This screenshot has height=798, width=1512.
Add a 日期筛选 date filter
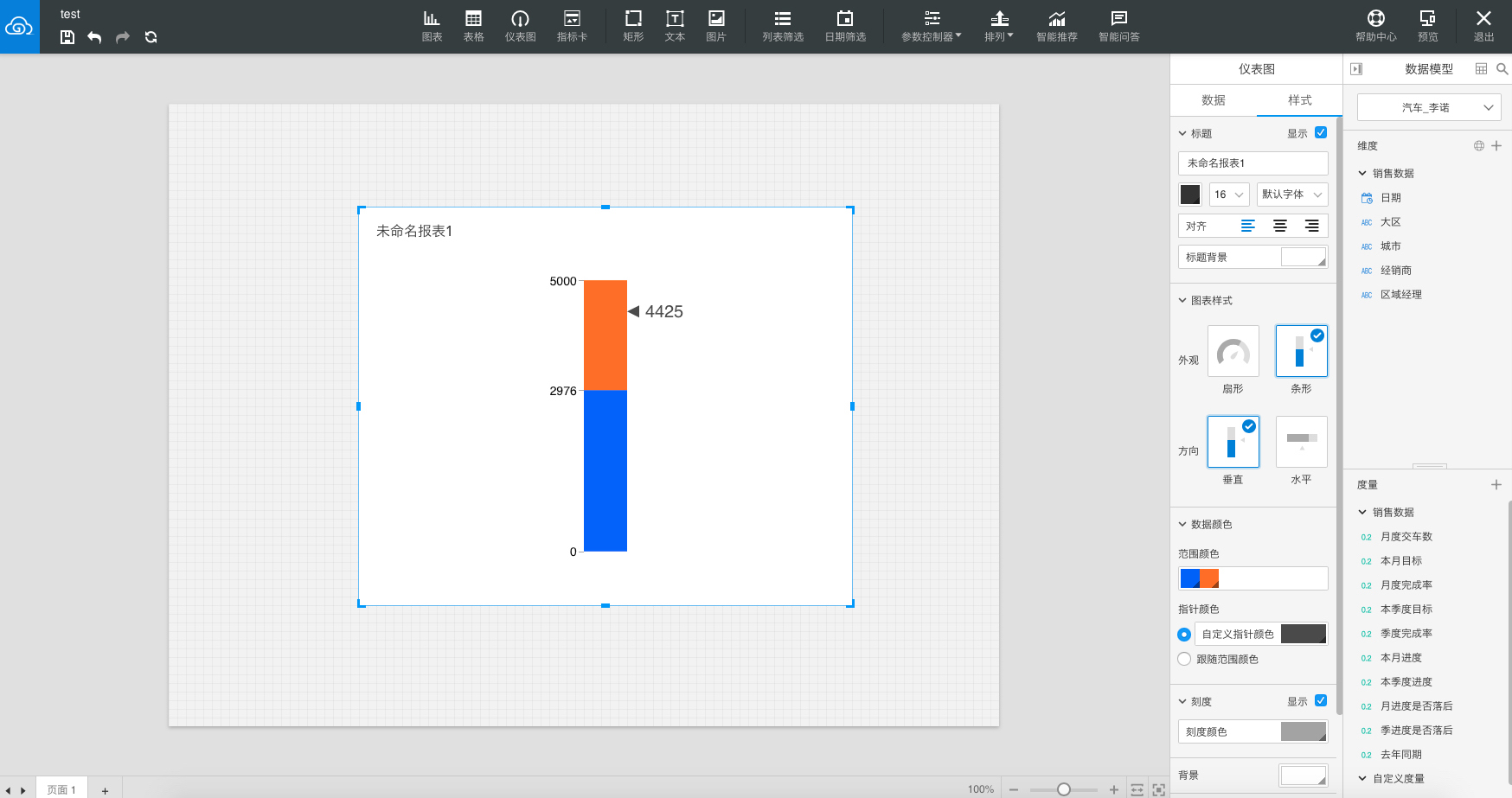coord(845,26)
